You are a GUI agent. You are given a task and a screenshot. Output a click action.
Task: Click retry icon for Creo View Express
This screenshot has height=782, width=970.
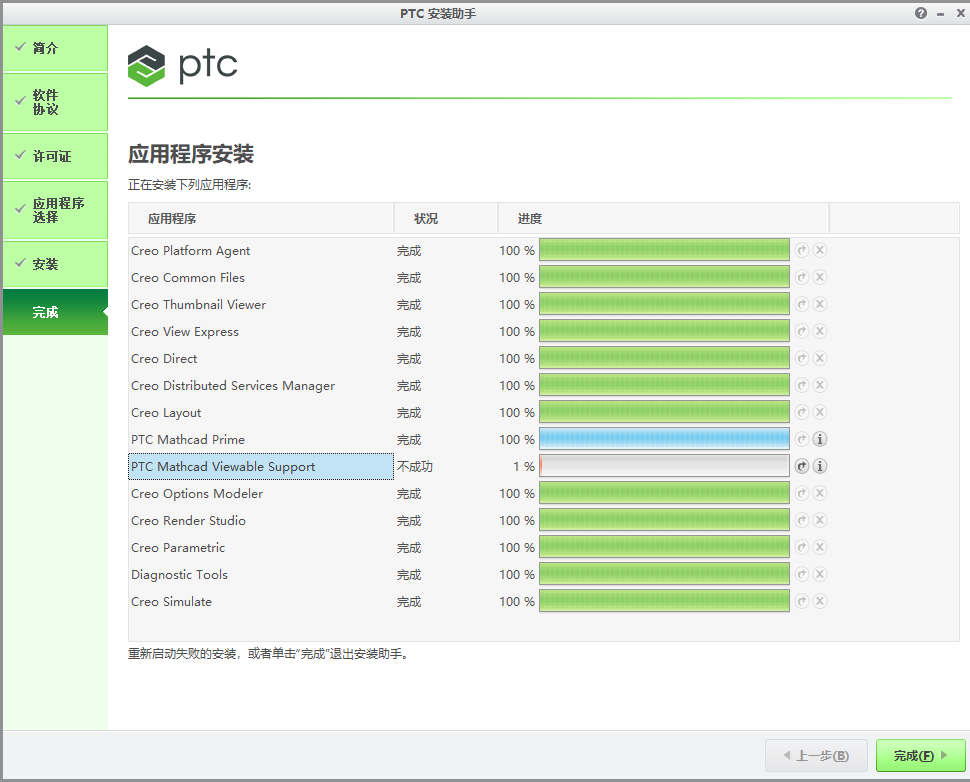click(x=802, y=331)
